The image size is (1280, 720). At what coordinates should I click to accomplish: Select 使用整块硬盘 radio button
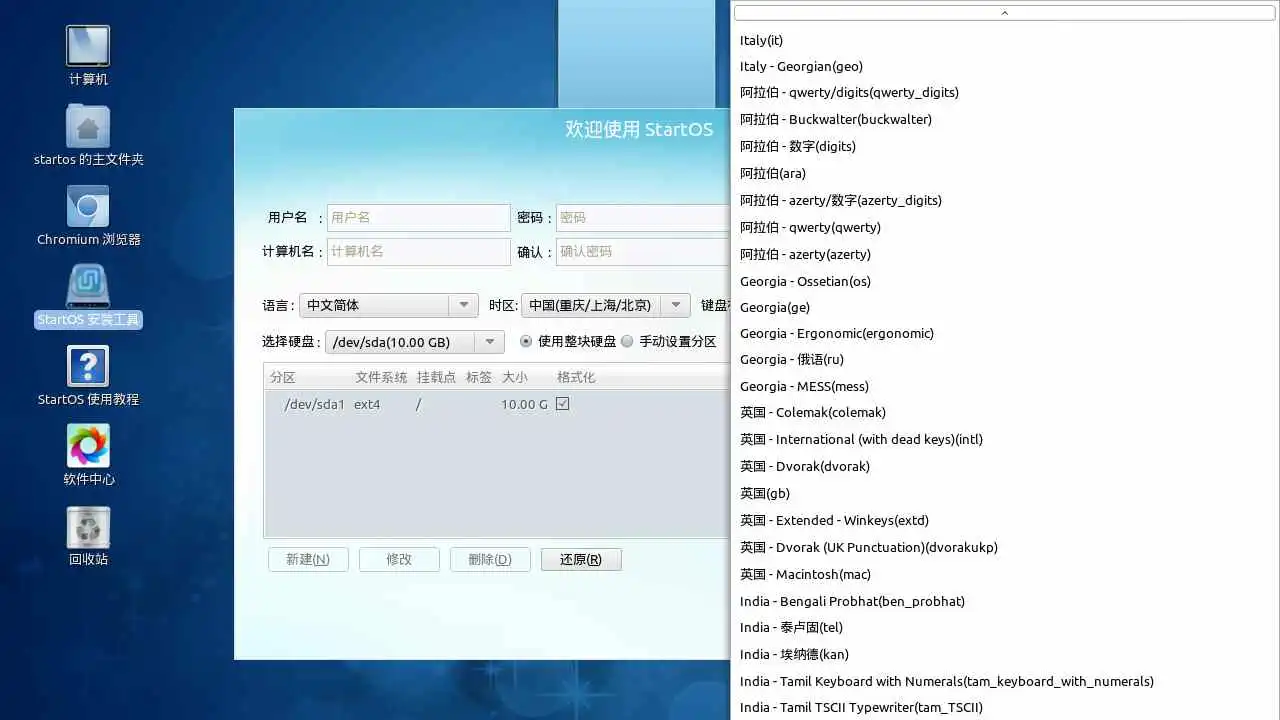tap(527, 341)
